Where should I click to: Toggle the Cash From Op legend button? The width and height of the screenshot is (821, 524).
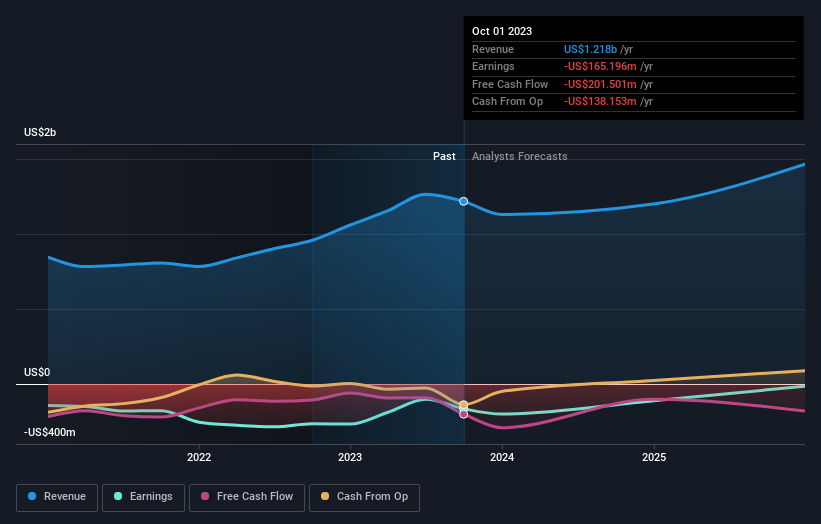pos(364,497)
